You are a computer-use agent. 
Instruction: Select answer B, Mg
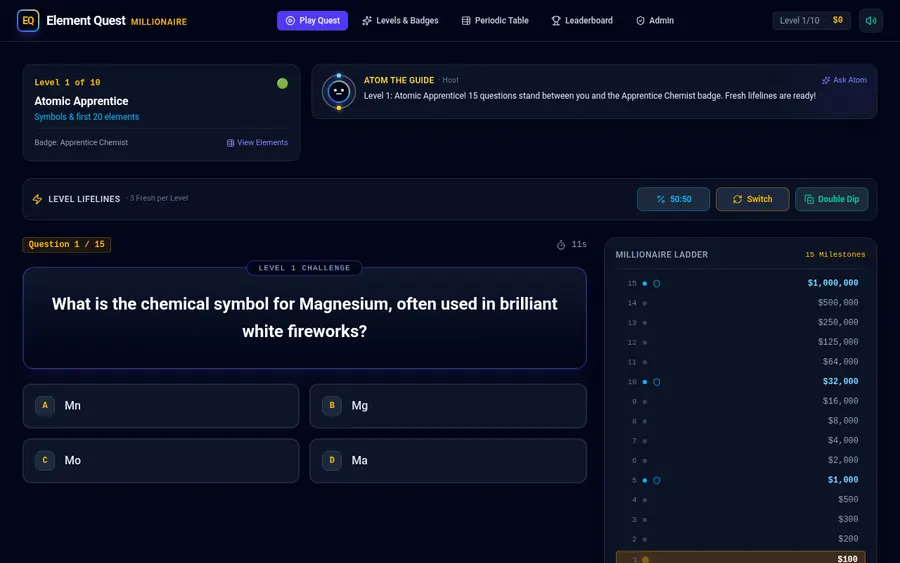pos(448,406)
